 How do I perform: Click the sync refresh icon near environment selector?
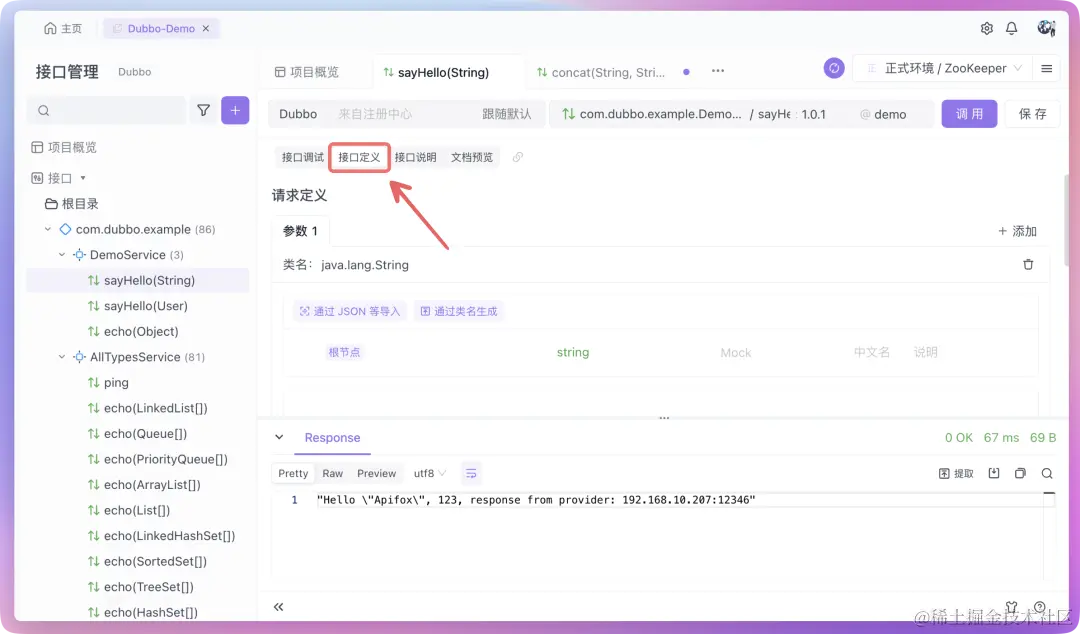[834, 68]
